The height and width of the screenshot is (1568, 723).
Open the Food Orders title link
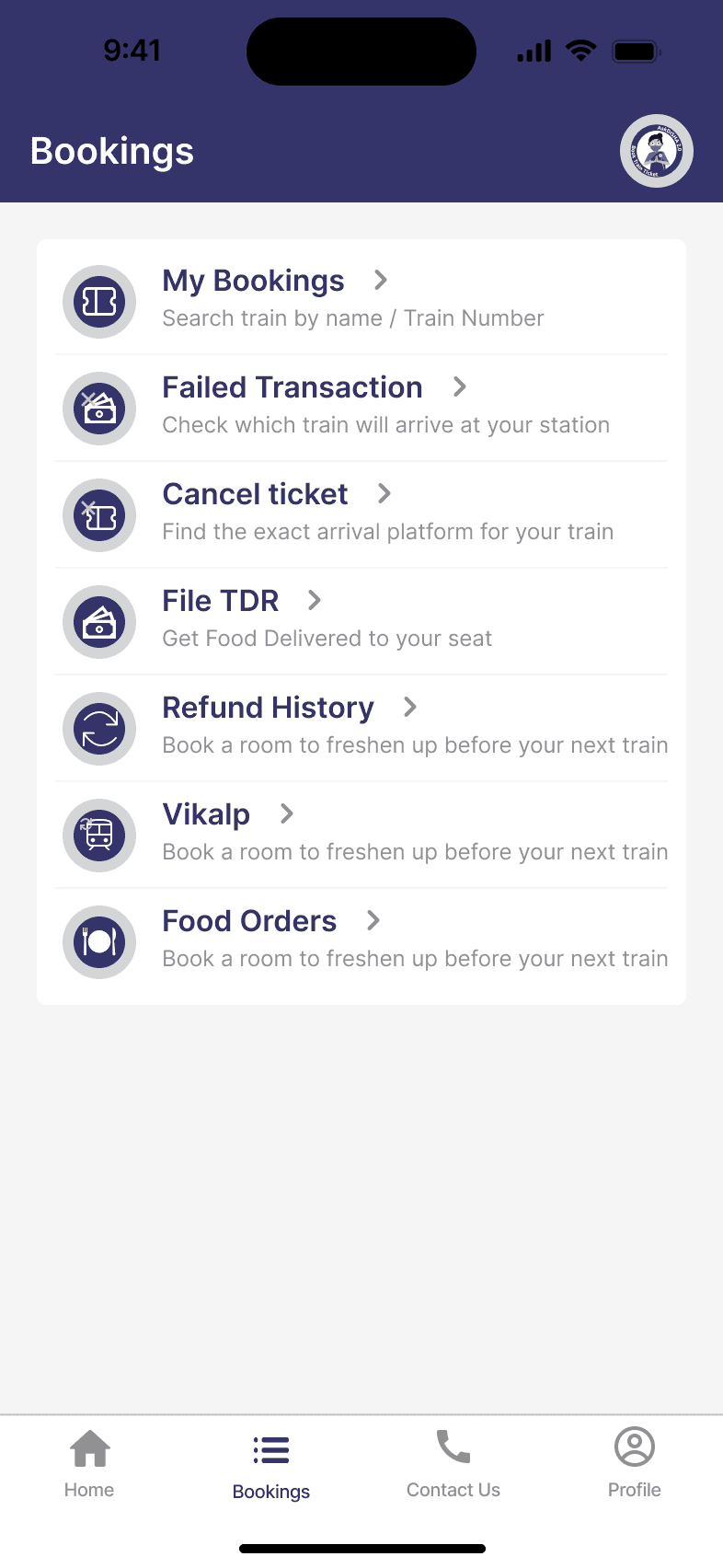pyautogui.click(x=249, y=921)
